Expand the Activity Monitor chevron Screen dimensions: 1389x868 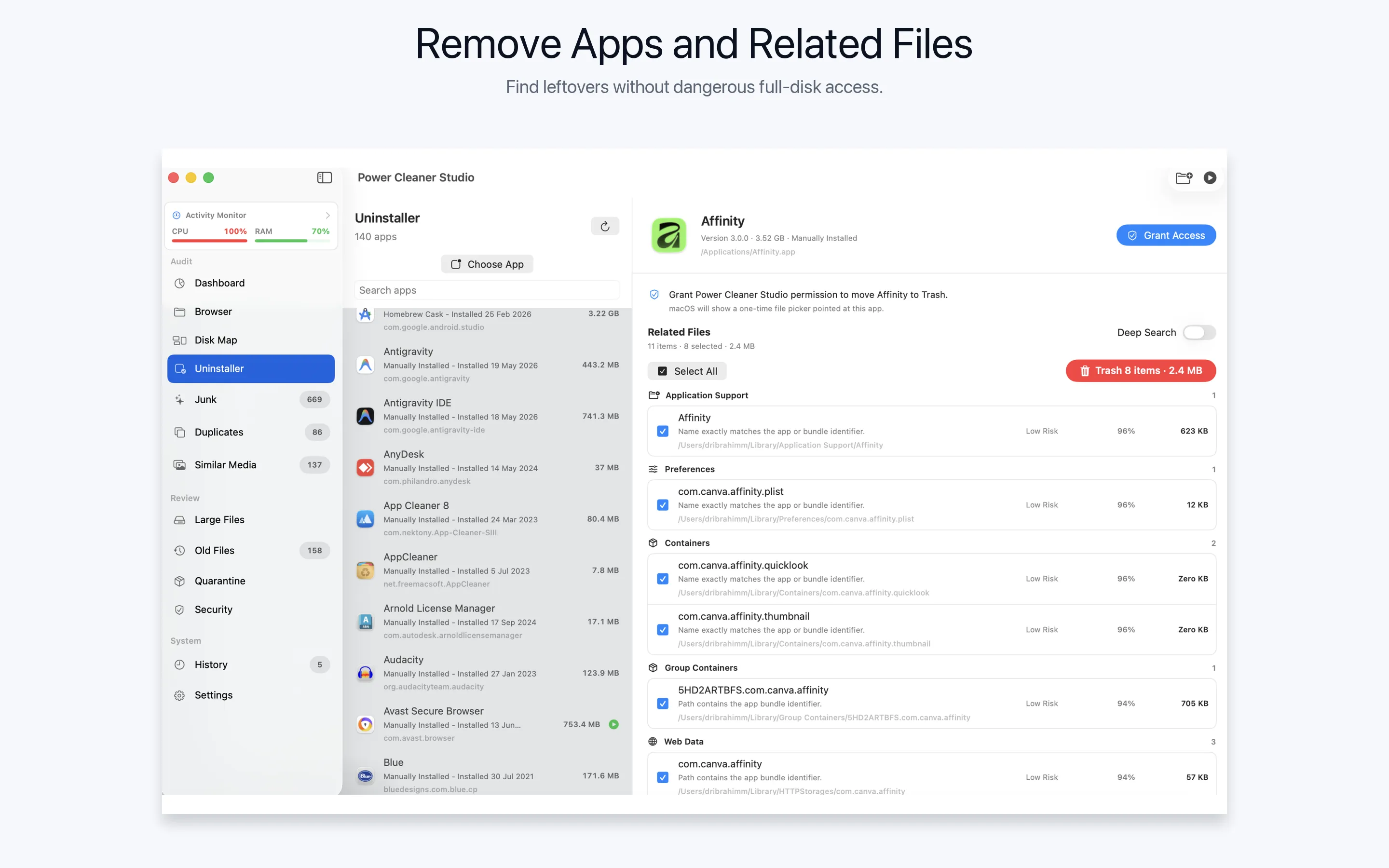[328, 215]
